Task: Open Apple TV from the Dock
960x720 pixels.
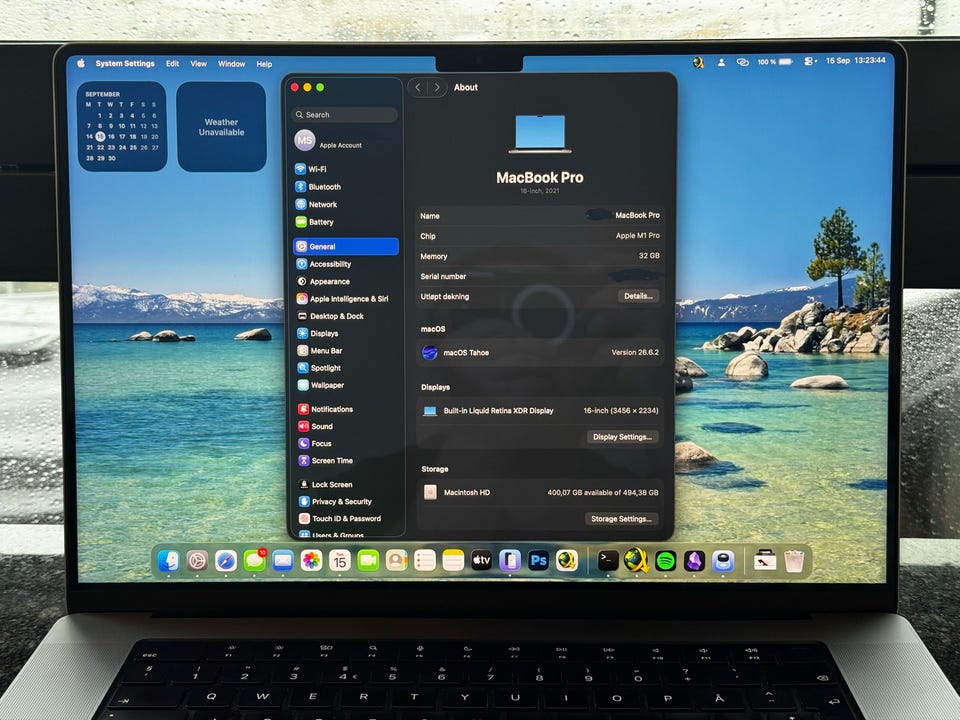Action: (481, 561)
